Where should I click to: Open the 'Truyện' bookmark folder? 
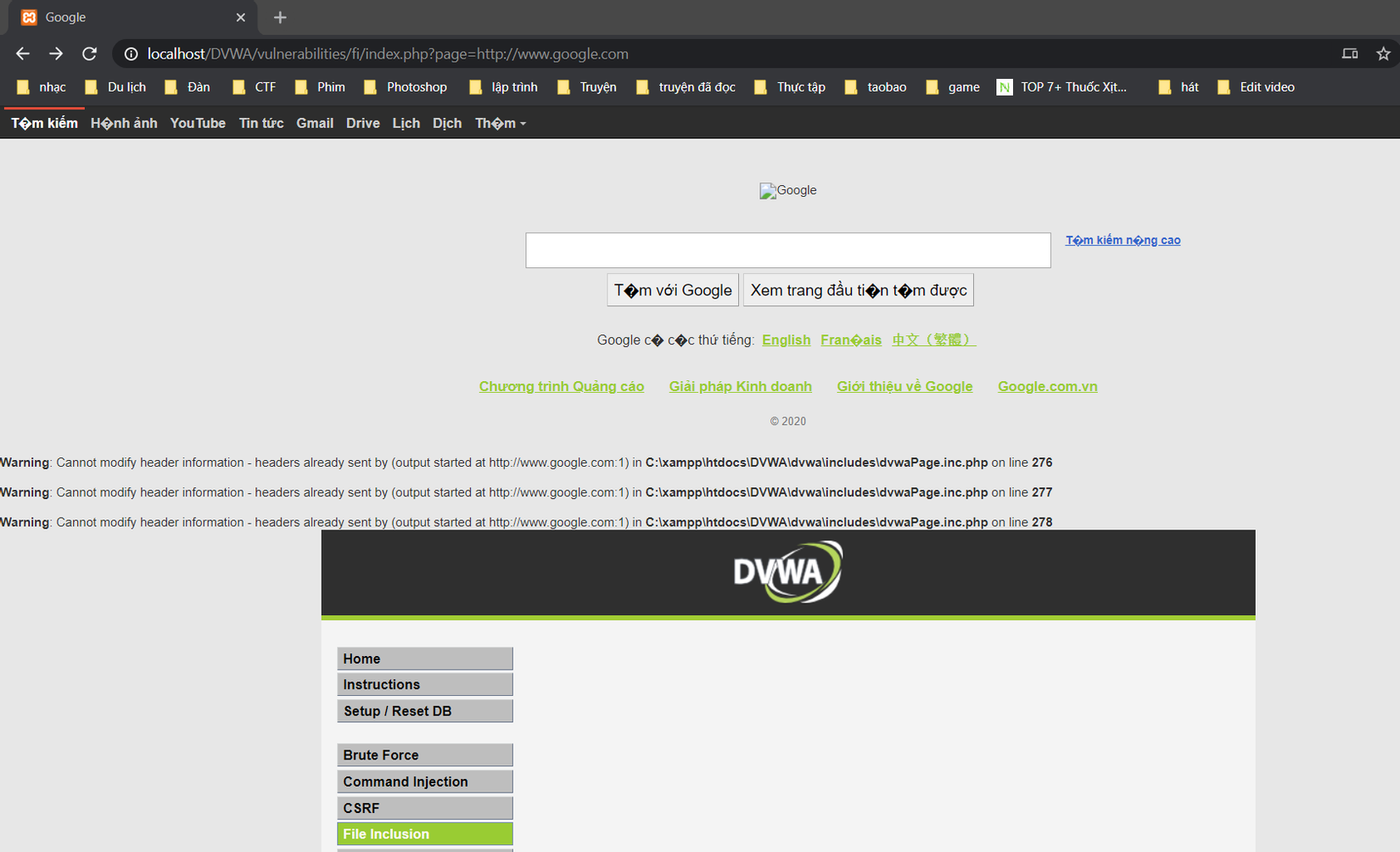(587, 87)
